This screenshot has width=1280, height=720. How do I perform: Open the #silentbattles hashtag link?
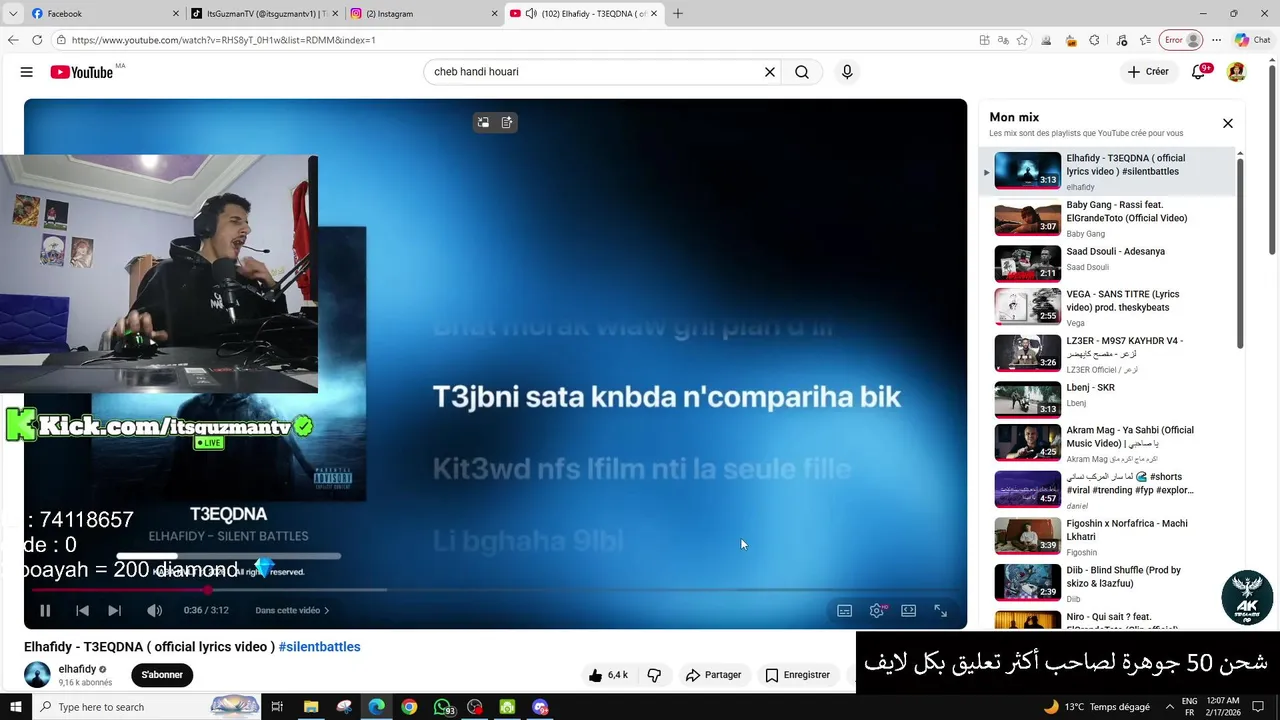pyautogui.click(x=319, y=647)
